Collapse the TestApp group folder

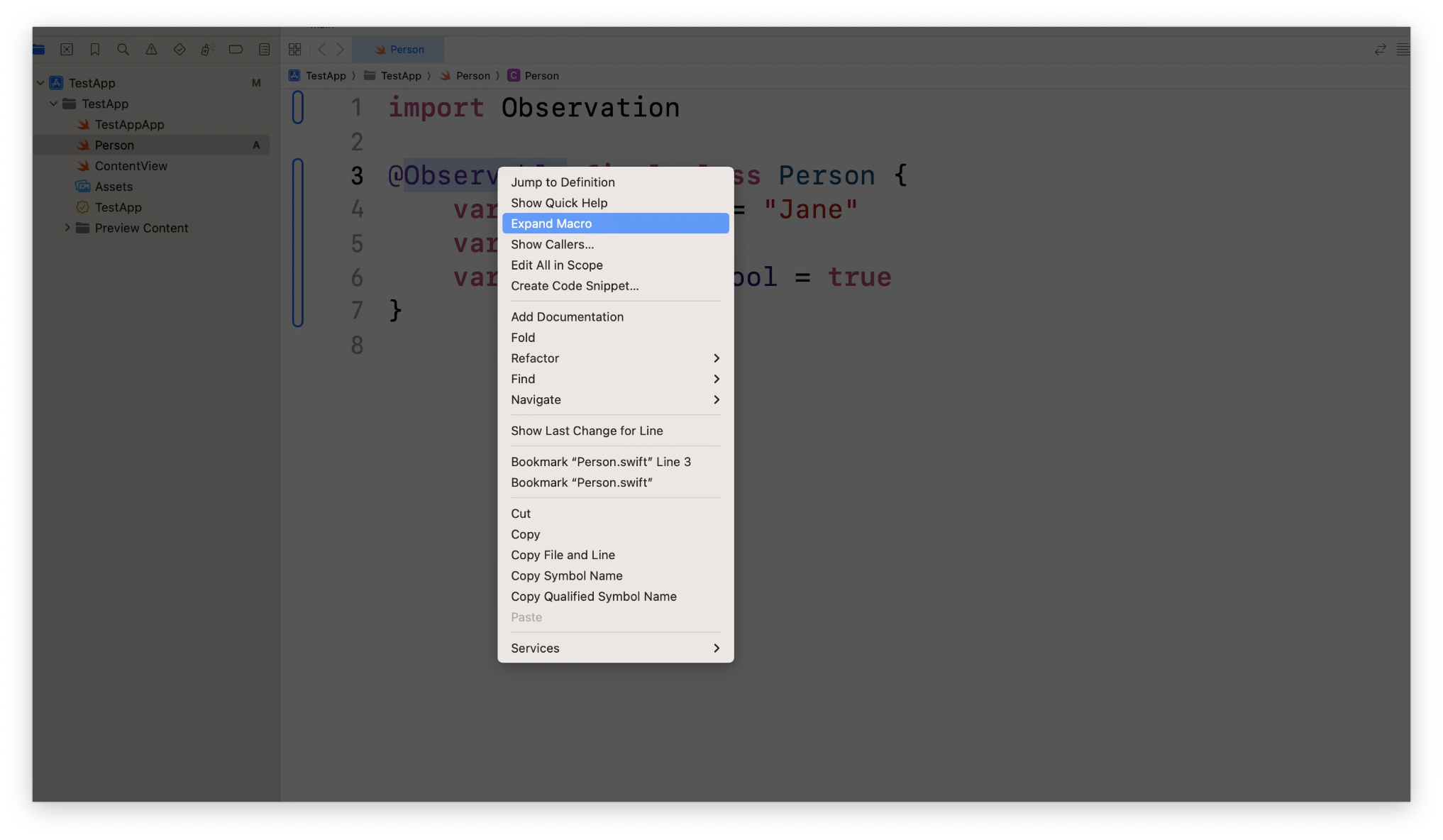pos(54,104)
